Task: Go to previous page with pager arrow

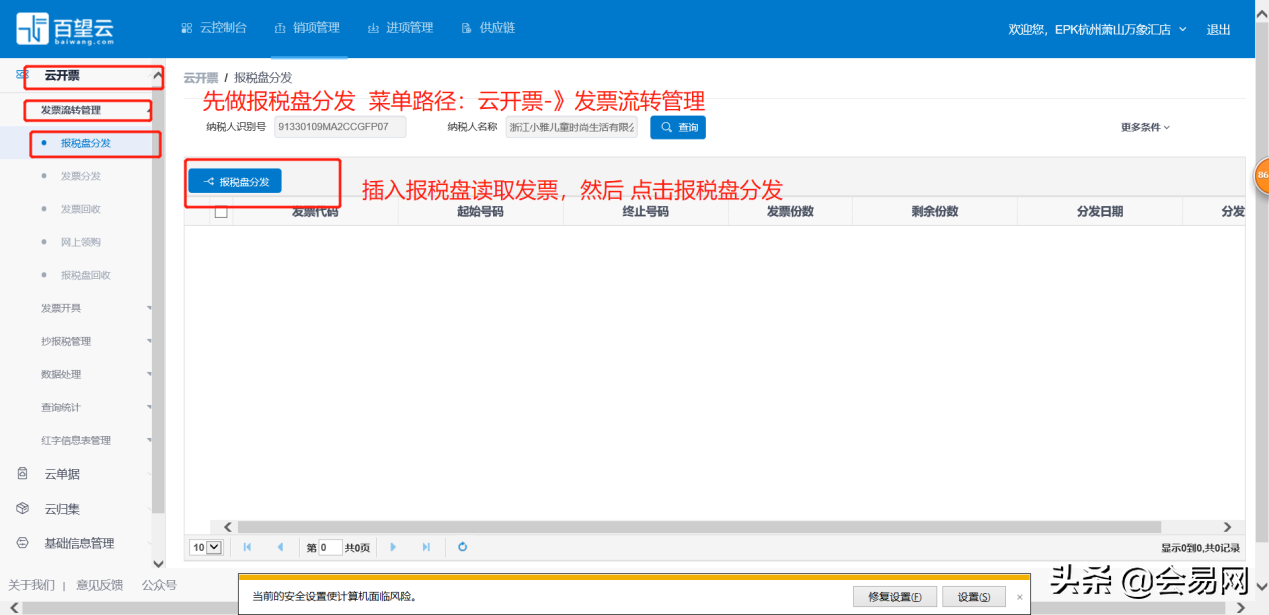Action: pyautogui.click(x=280, y=547)
